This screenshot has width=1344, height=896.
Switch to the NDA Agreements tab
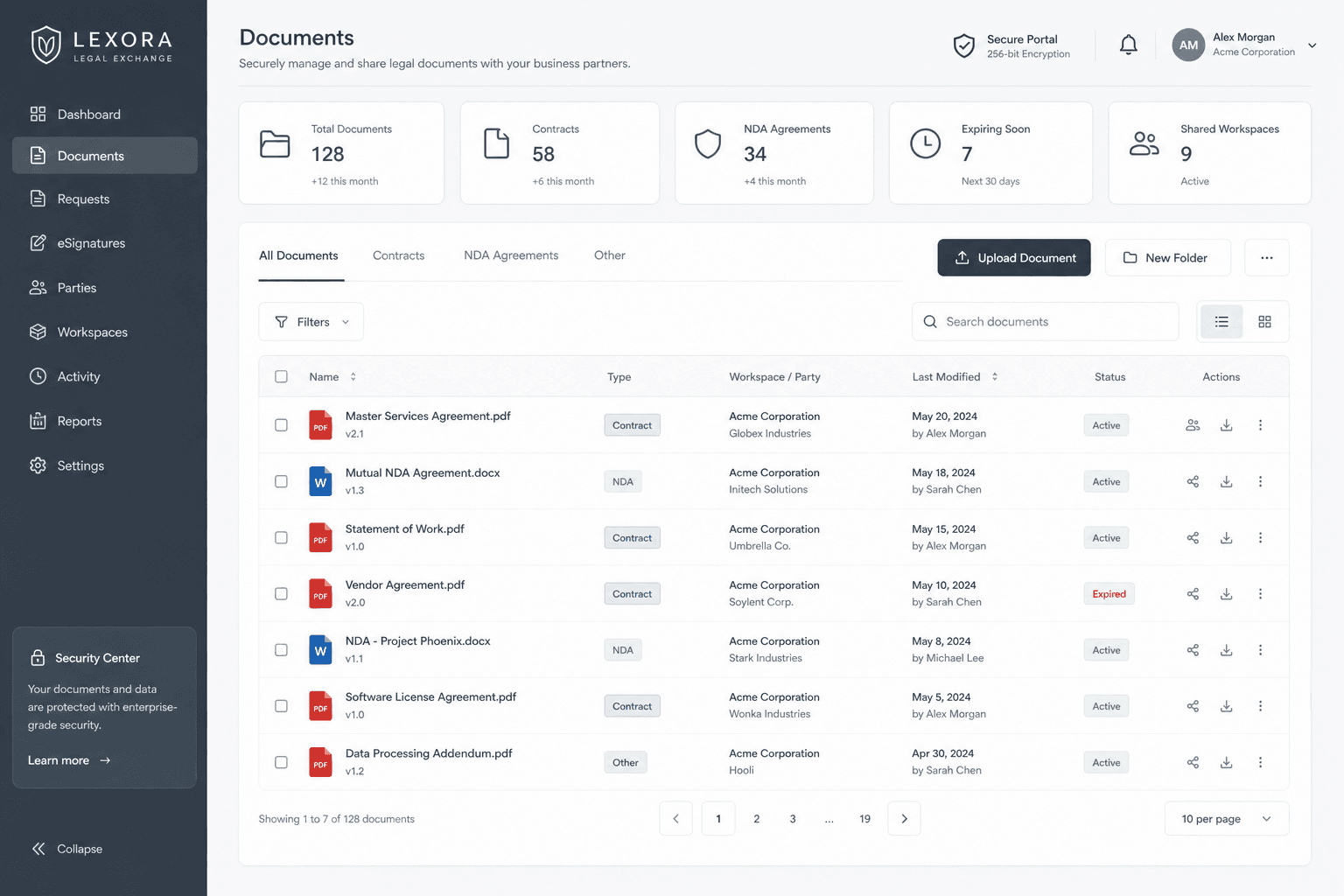coord(511,255)
